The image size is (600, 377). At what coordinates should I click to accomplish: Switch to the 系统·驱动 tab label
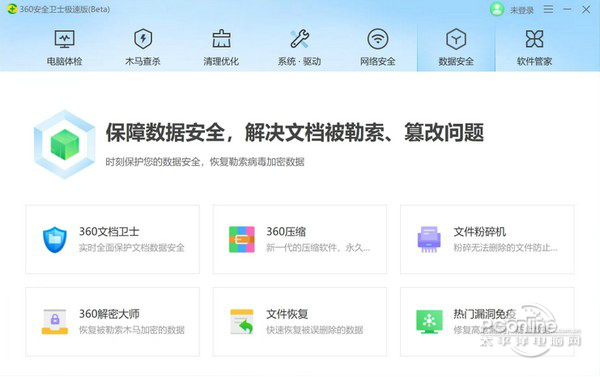299,61
